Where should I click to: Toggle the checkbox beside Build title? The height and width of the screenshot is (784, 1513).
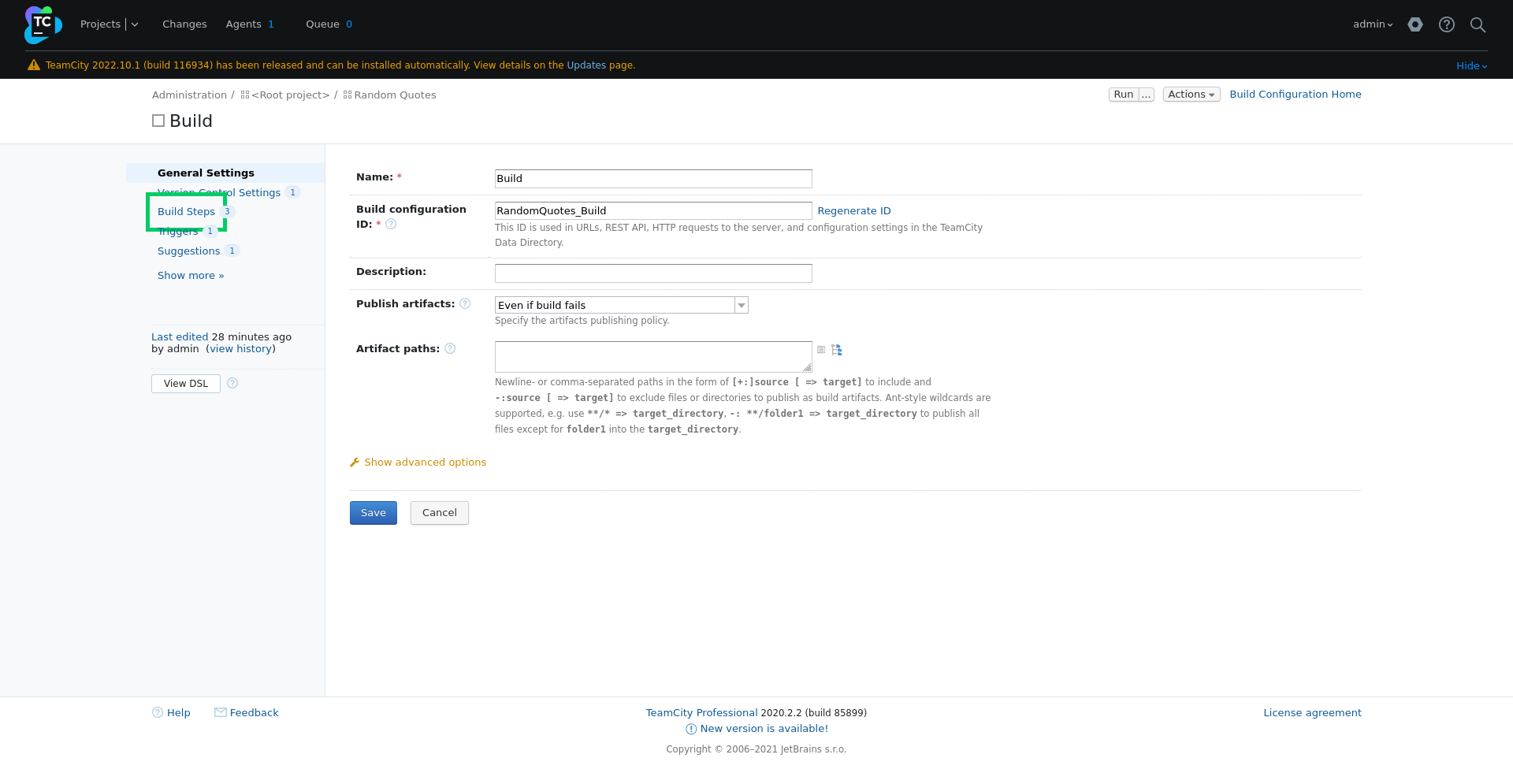coord(158,121)
